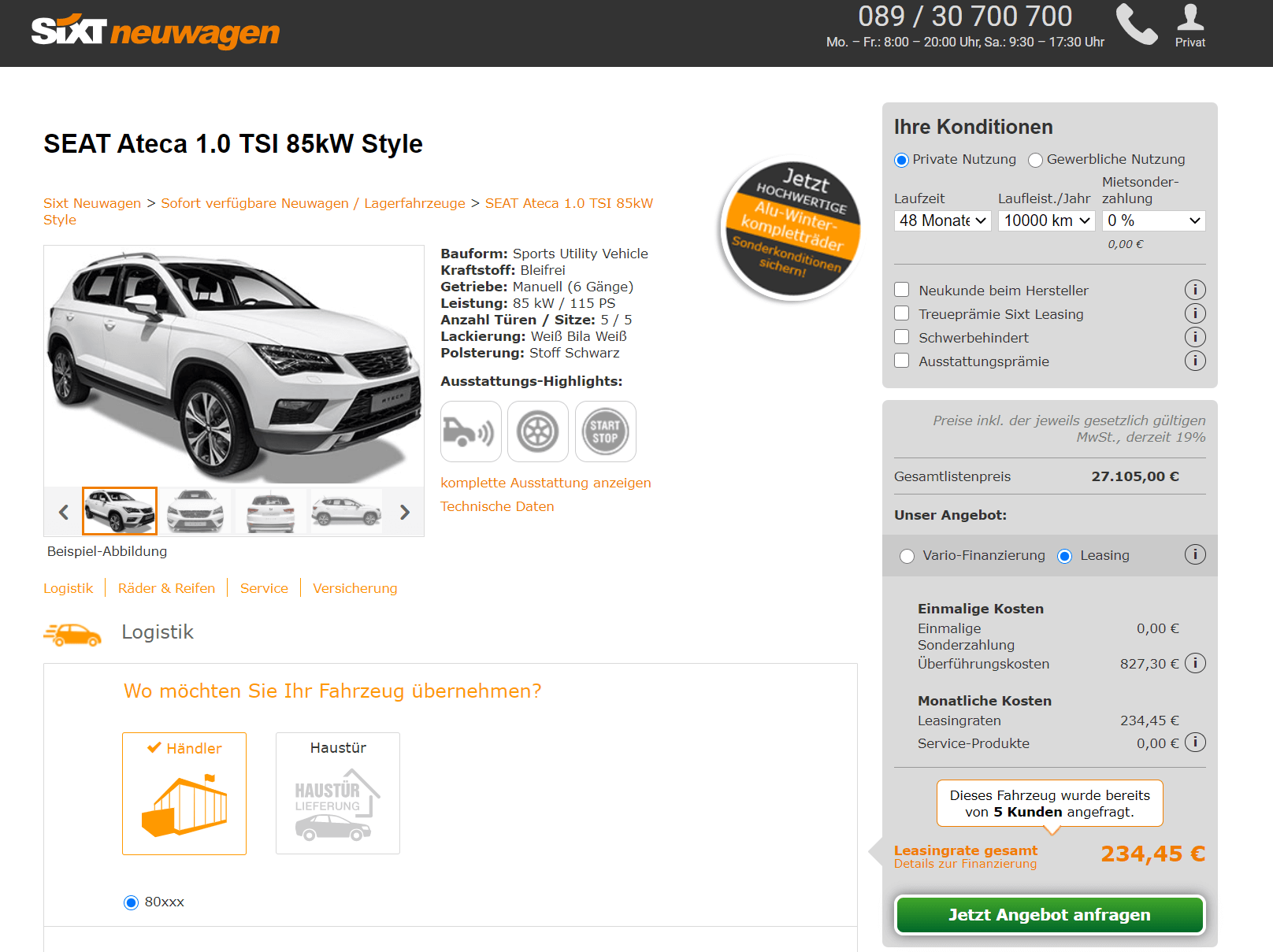Click the parking sensor equipment icon
This screenshot has width=1273, height=952.
click(471, 432)
